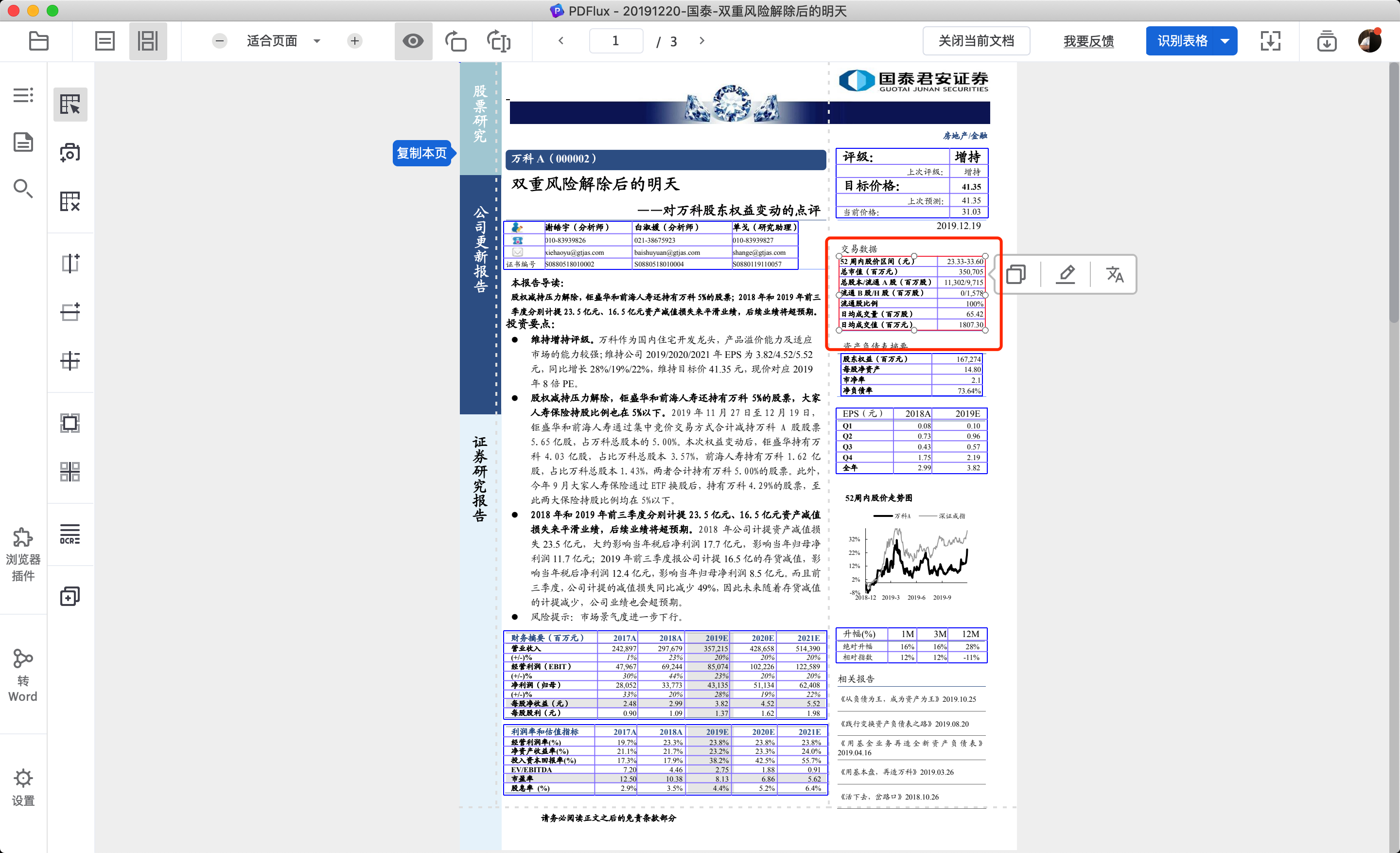Click baishuyuan@gtjas.com email text
Viewport: 1400px width, 853px height.
[x=667, y=252]
